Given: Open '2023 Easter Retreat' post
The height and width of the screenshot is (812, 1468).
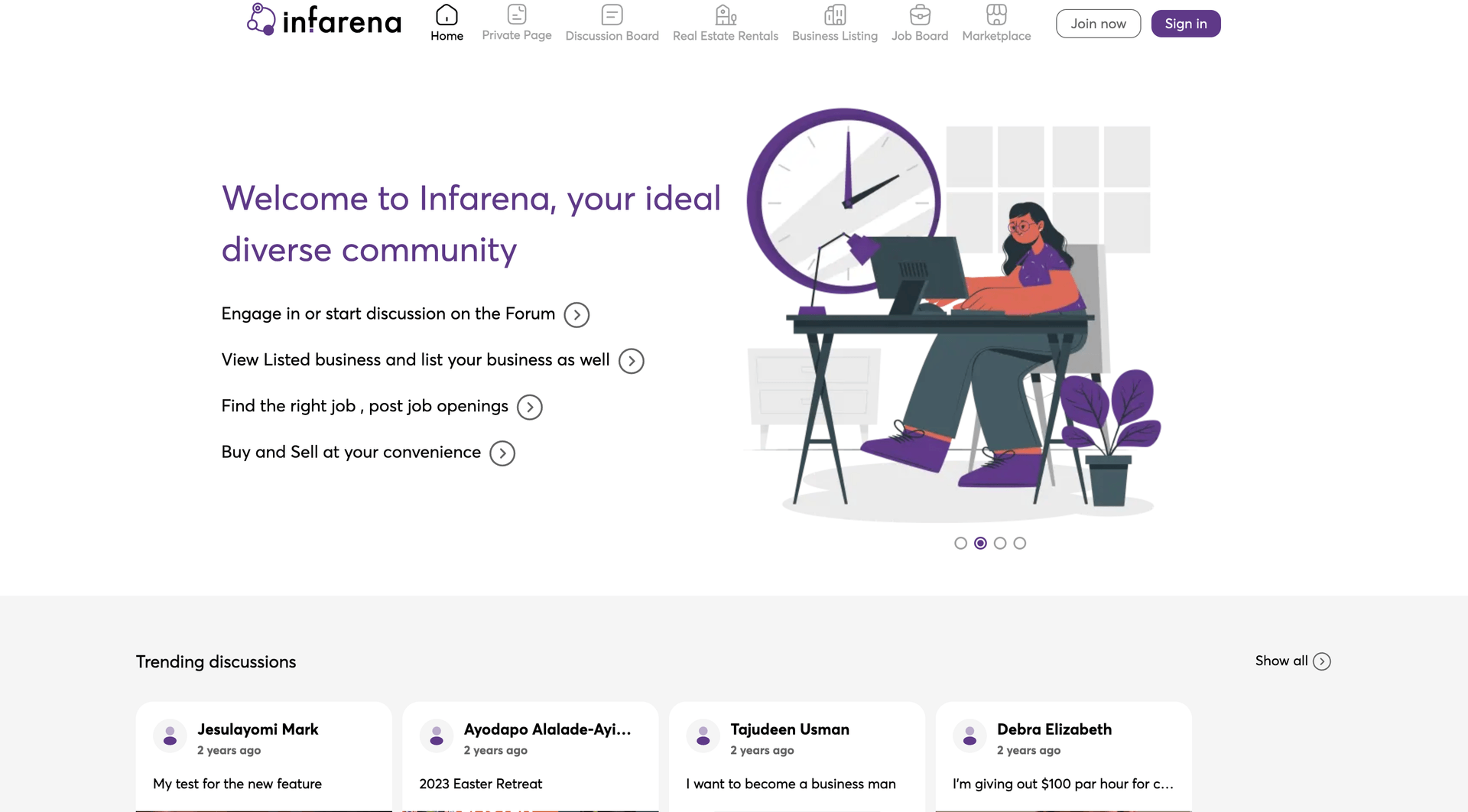Looking at the screenshot, I should point(480,784).
